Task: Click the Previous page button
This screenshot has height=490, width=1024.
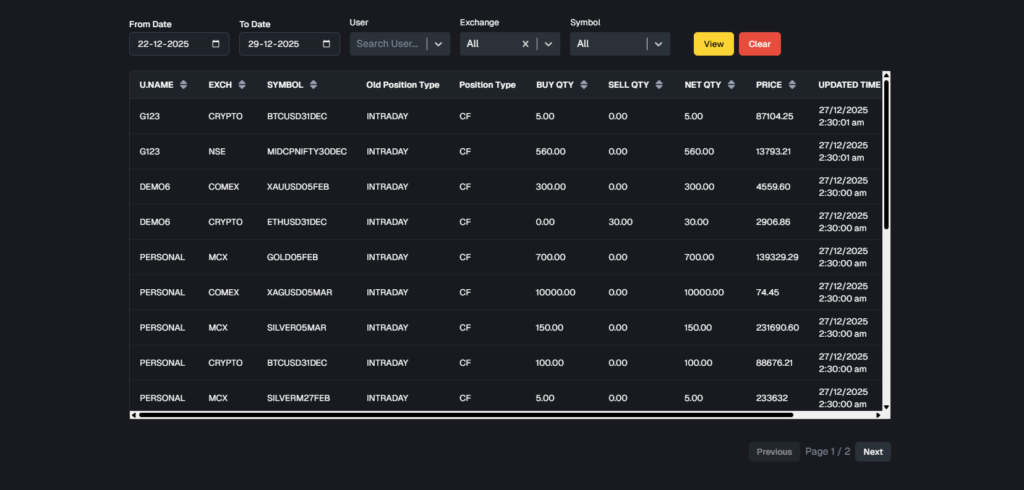Action: pos(774,452)
